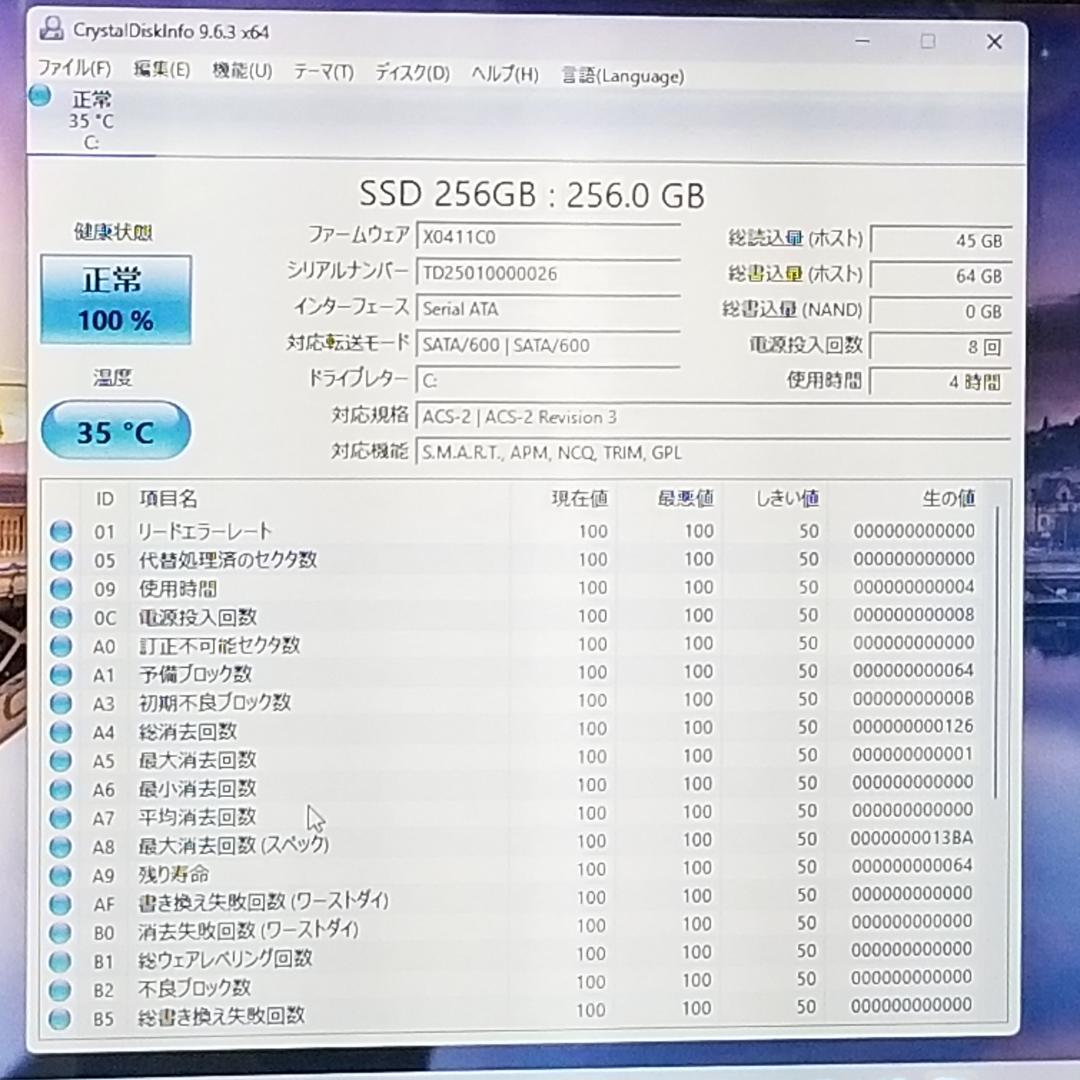Select the 平均消去回数 row
Screen dimensions: 1080x1080
[513, 816]
